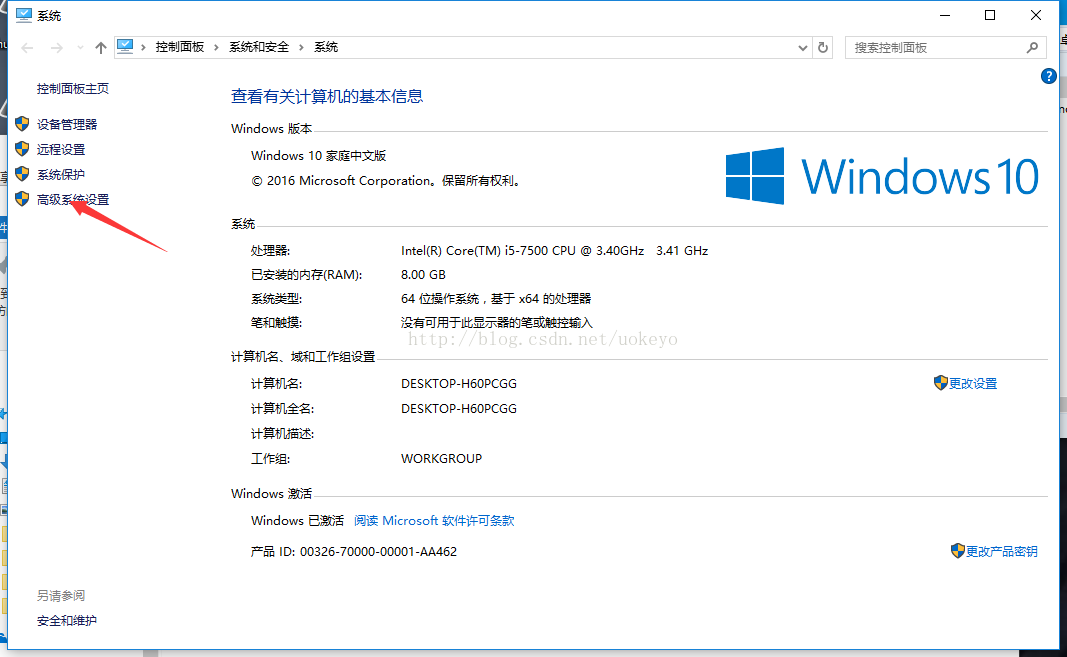This screenshot has width=1067, height=657.
Task: Click shield icon next to 更改设置
Action: pyautogui.click(x=940, y=383)
